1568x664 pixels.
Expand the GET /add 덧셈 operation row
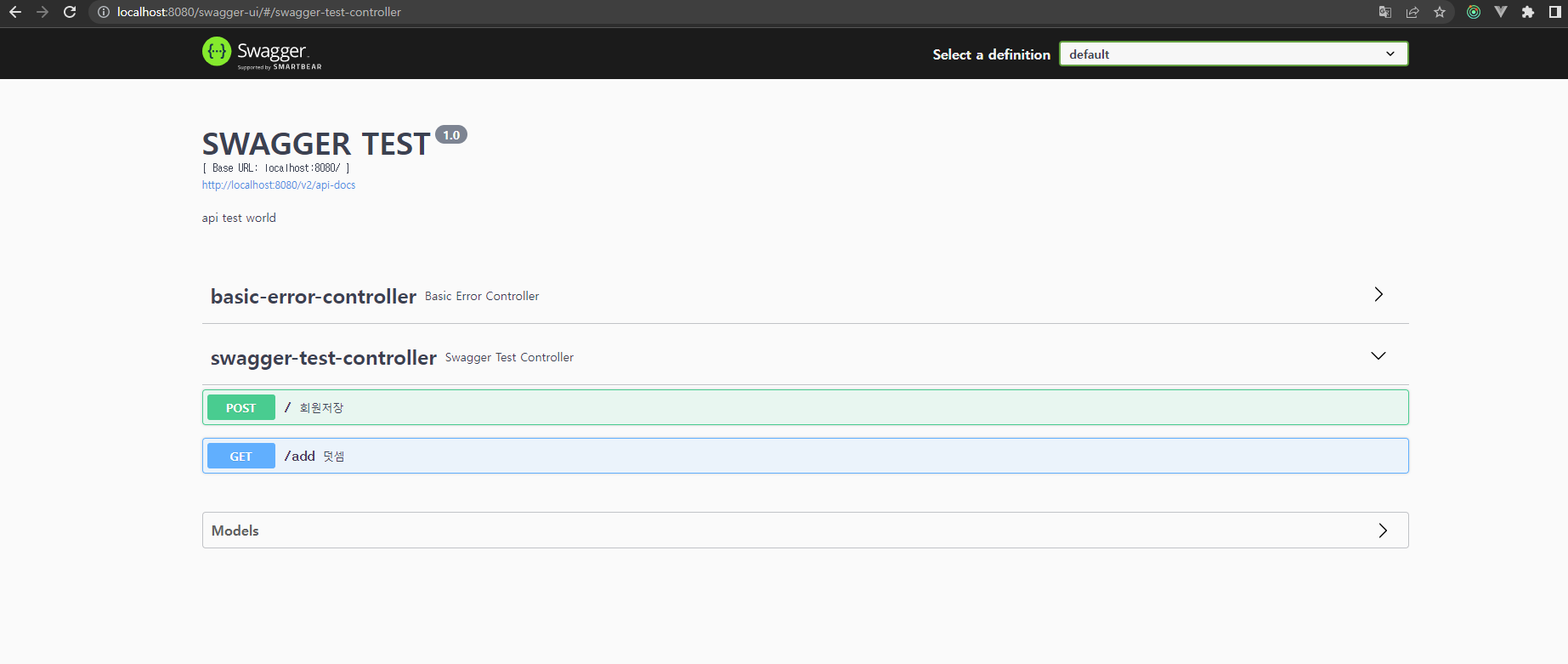tap(805, 456)
